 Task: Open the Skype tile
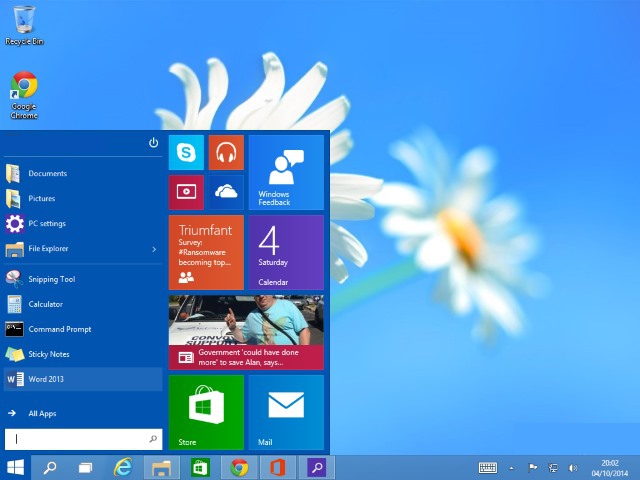pyautogui.click(x=186, y=152)
